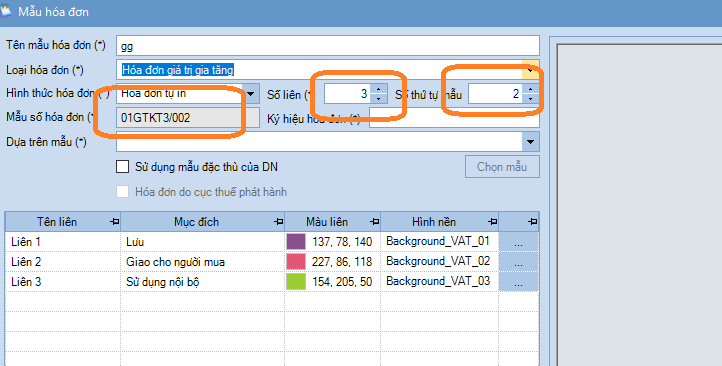
Task: Increase the Số thứ tự mẫu value
Action: pos(530,89)
